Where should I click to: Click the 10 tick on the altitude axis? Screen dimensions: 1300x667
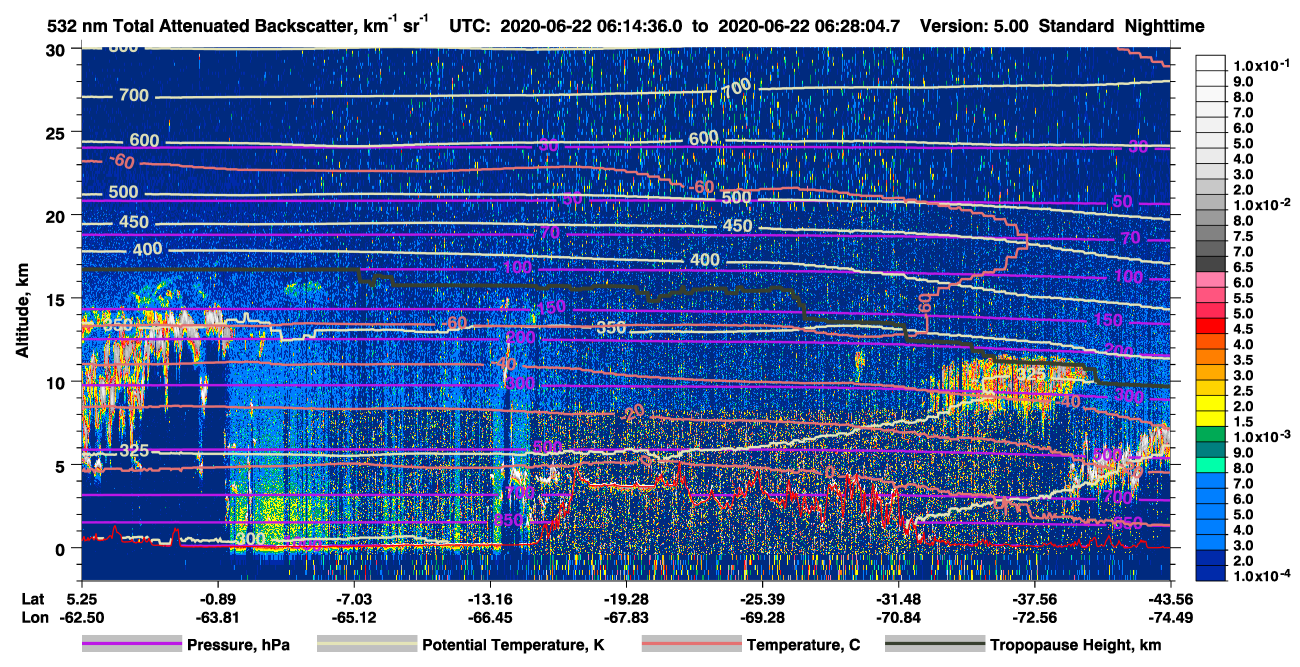pos(57,382)
